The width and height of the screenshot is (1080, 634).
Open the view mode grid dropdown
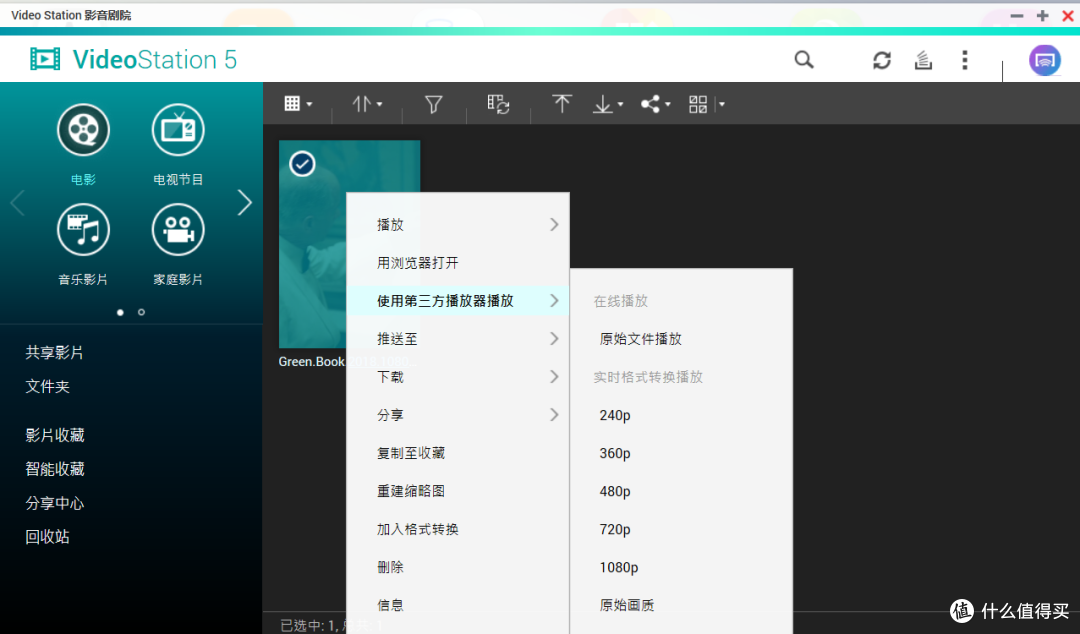pyautogui.click(x=298, y=104)
